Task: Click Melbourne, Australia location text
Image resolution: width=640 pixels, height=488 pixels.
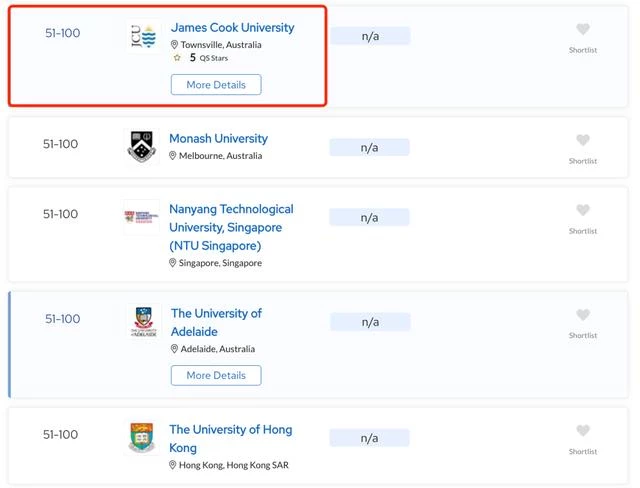Action: click(220, 155)
